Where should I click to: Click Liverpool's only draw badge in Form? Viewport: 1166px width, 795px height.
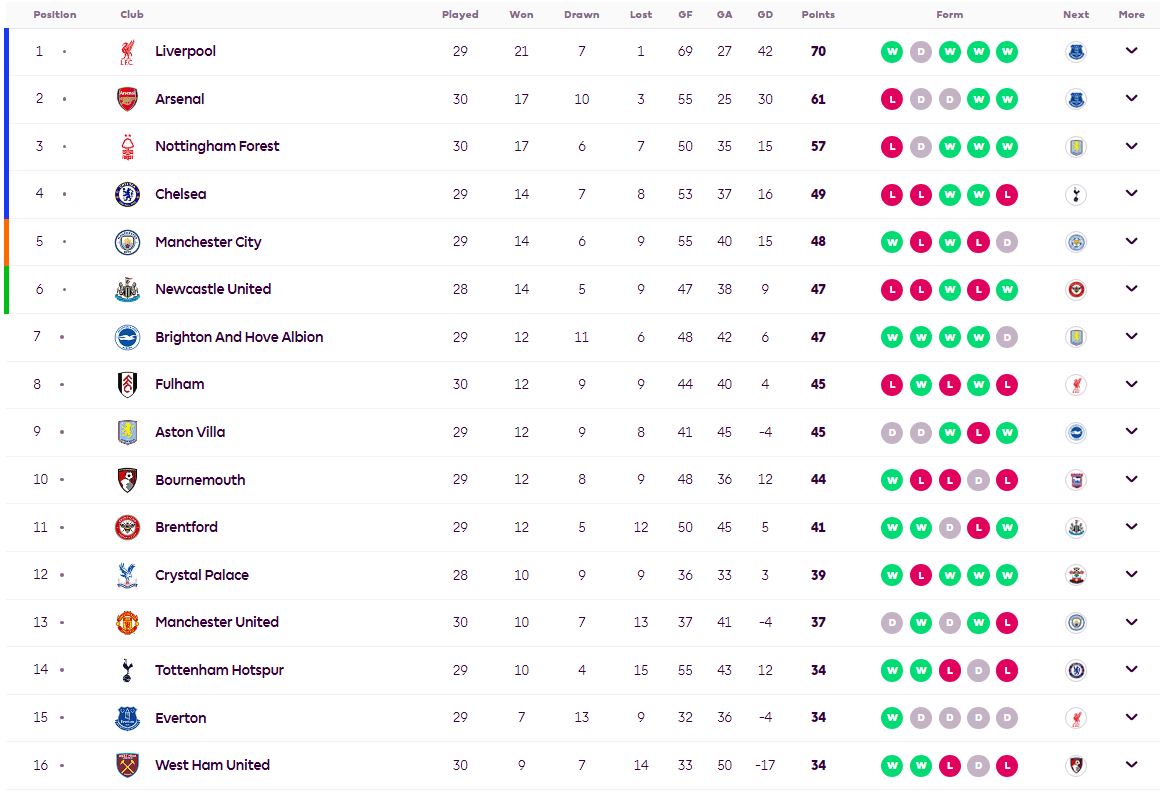click(x=920, y=52)
